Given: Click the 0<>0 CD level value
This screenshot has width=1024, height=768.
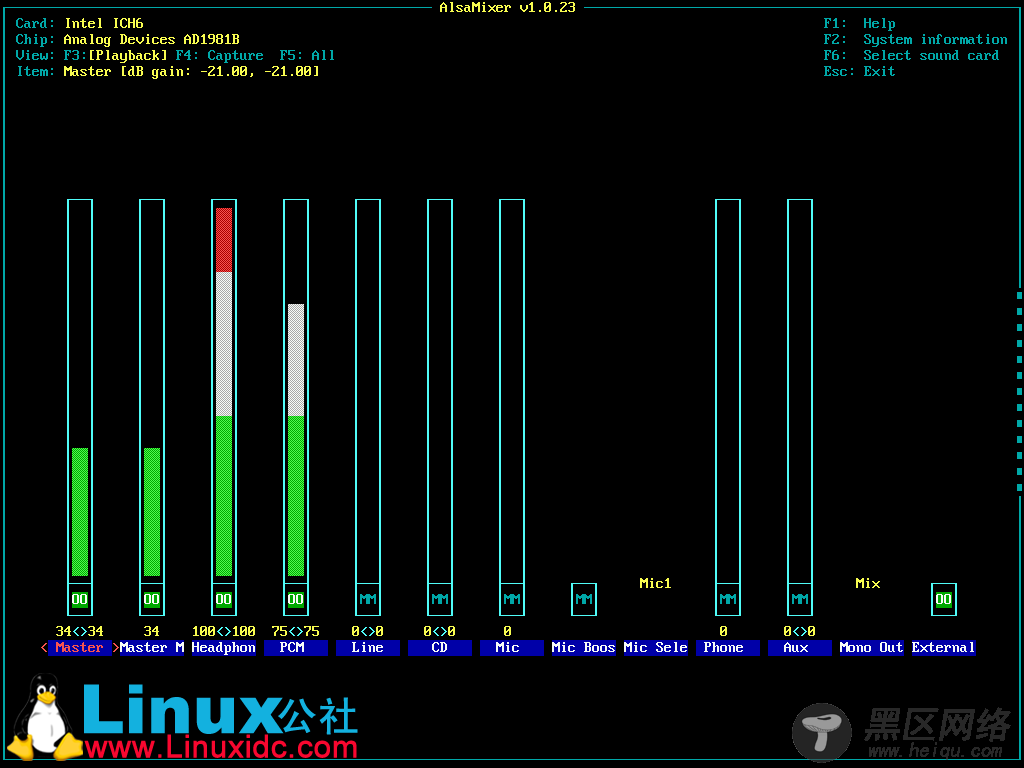Looking at the screenshot, I should tap(440, 632).
